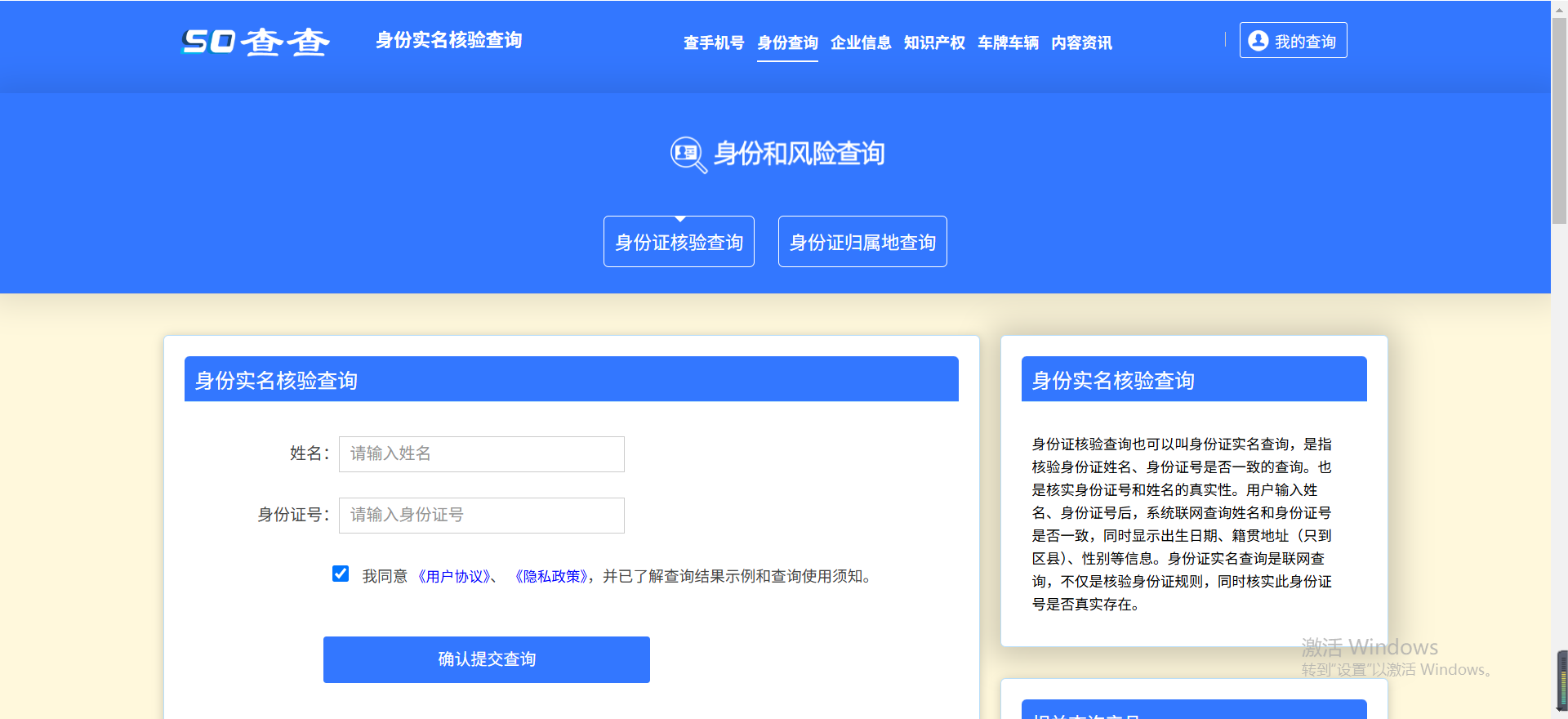1568x719 pixels.
Task: Navigate to 内容资讯 page
Action: [x=1081, y=42]
